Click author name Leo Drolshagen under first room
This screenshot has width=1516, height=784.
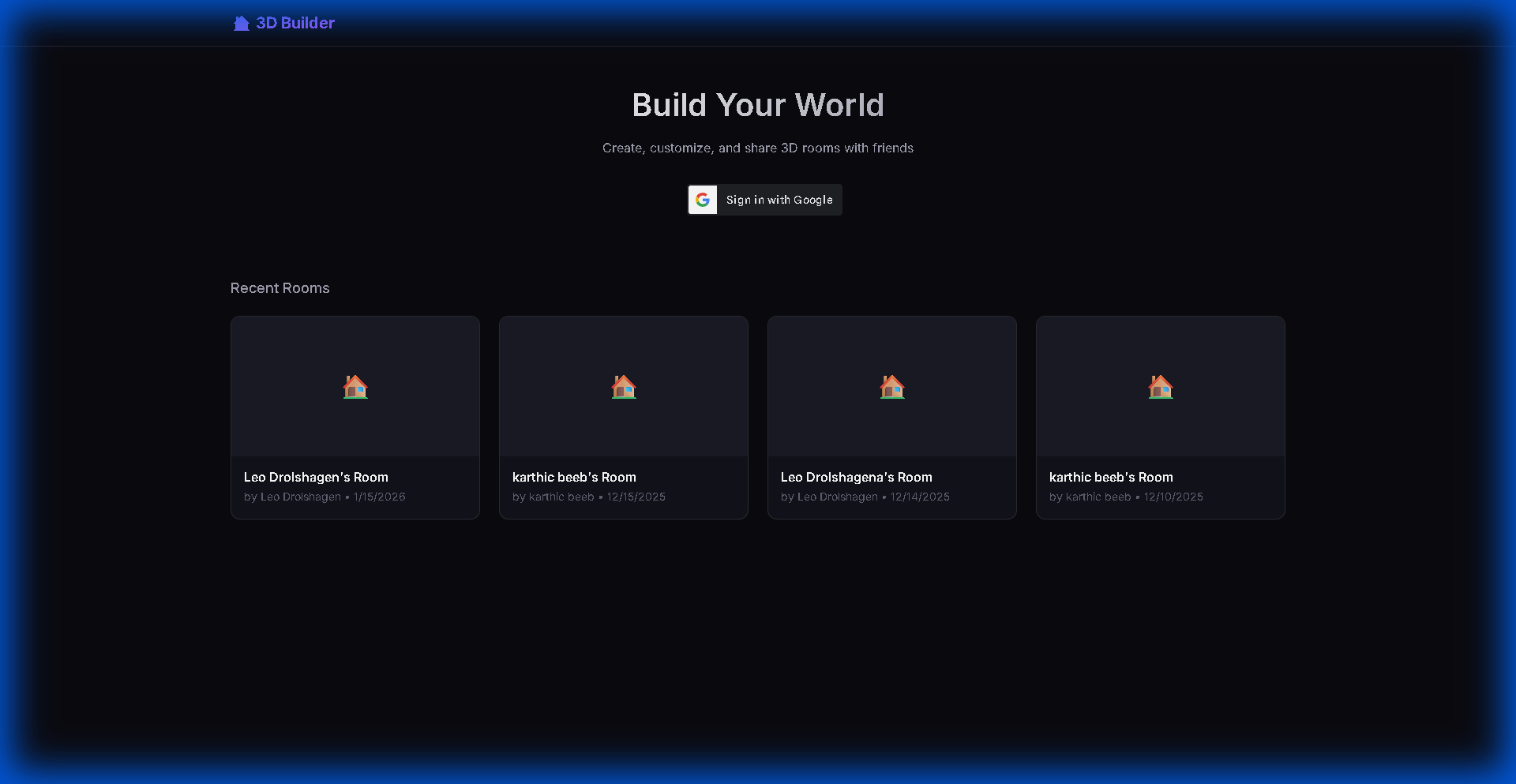(x=300, y=497)
